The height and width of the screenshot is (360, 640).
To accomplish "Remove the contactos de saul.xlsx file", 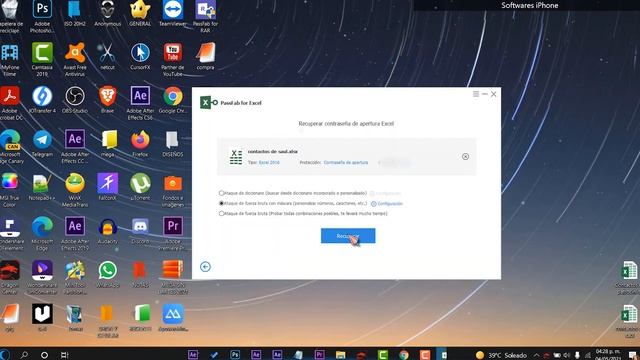I will coord(465,157).
